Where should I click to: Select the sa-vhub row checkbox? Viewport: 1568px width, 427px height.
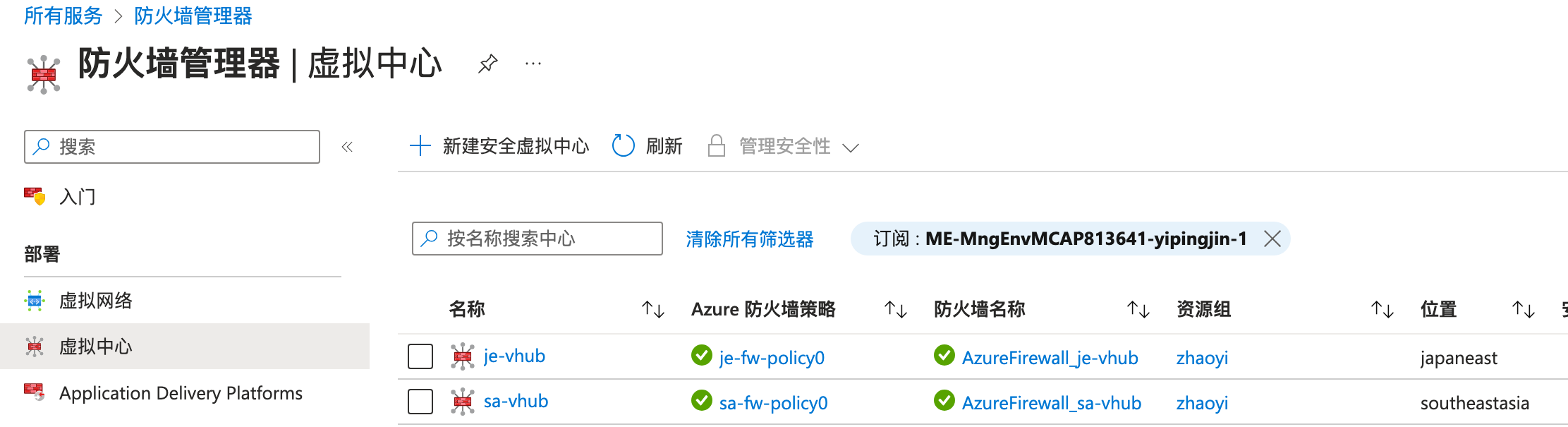click(x=420, y=402)
